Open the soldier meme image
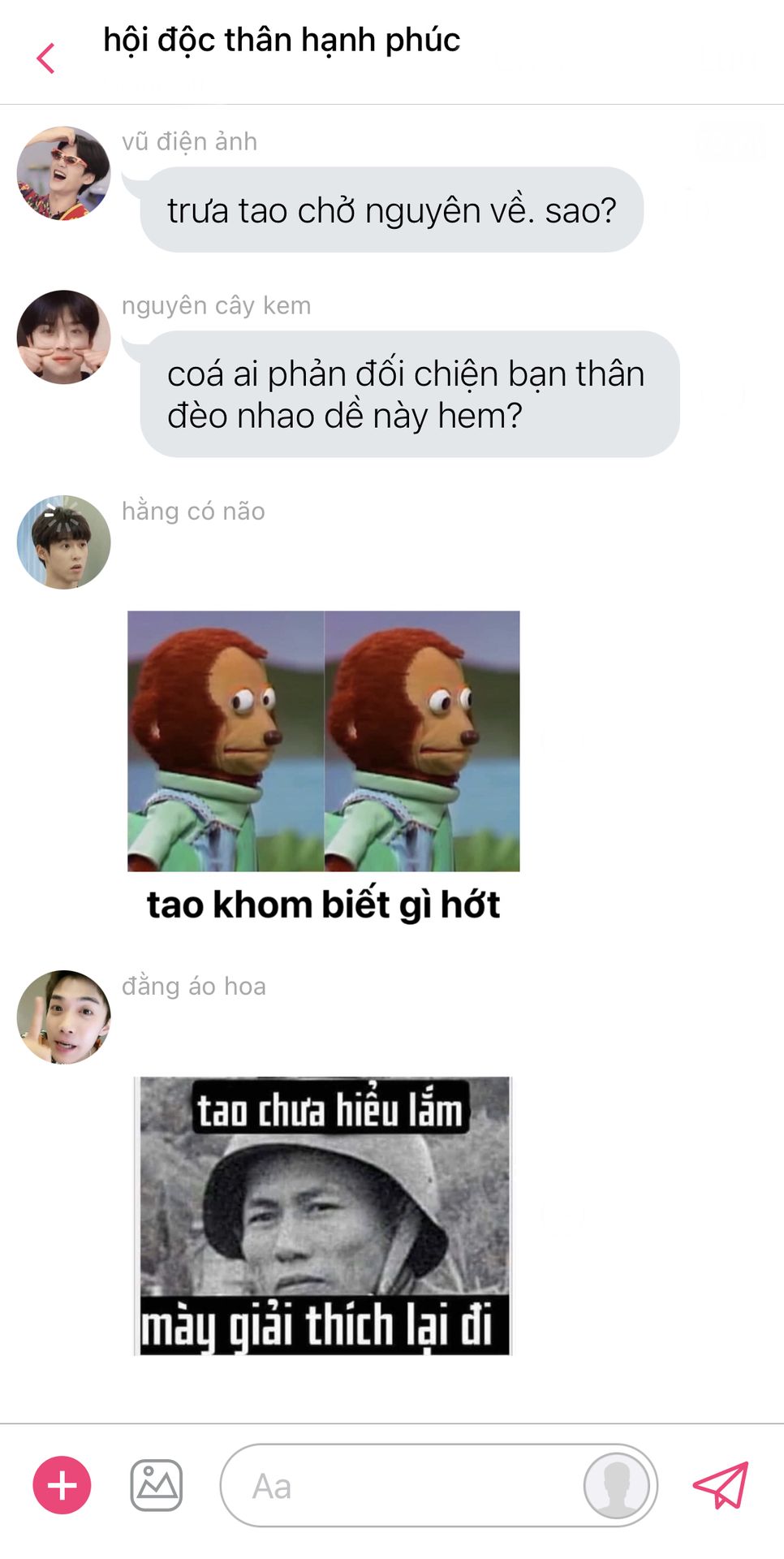Image resolution: width=784 pixels, height=1559 pixels. tap(323, 1216)
